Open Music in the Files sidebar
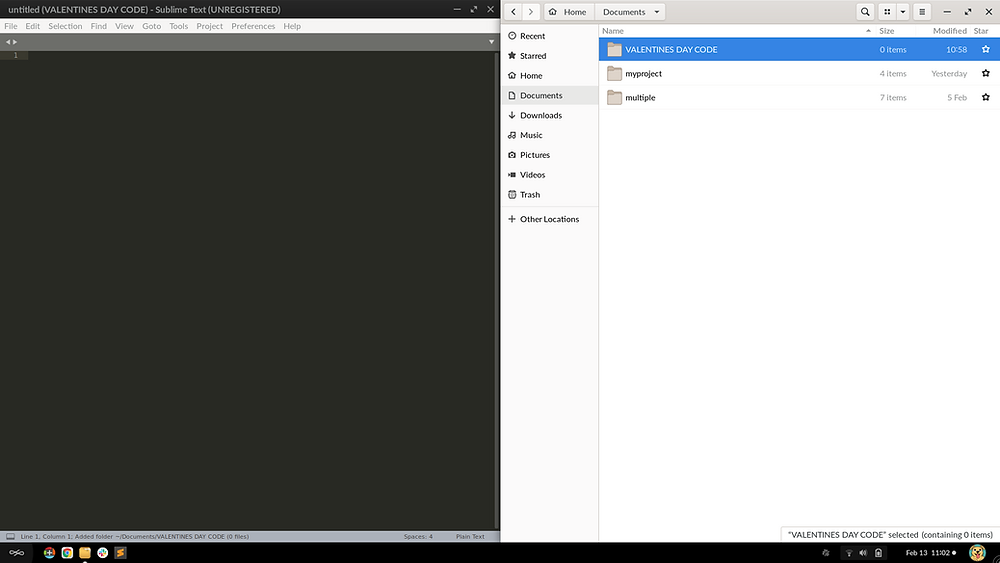1000x563 pixels. click(550, 135)
